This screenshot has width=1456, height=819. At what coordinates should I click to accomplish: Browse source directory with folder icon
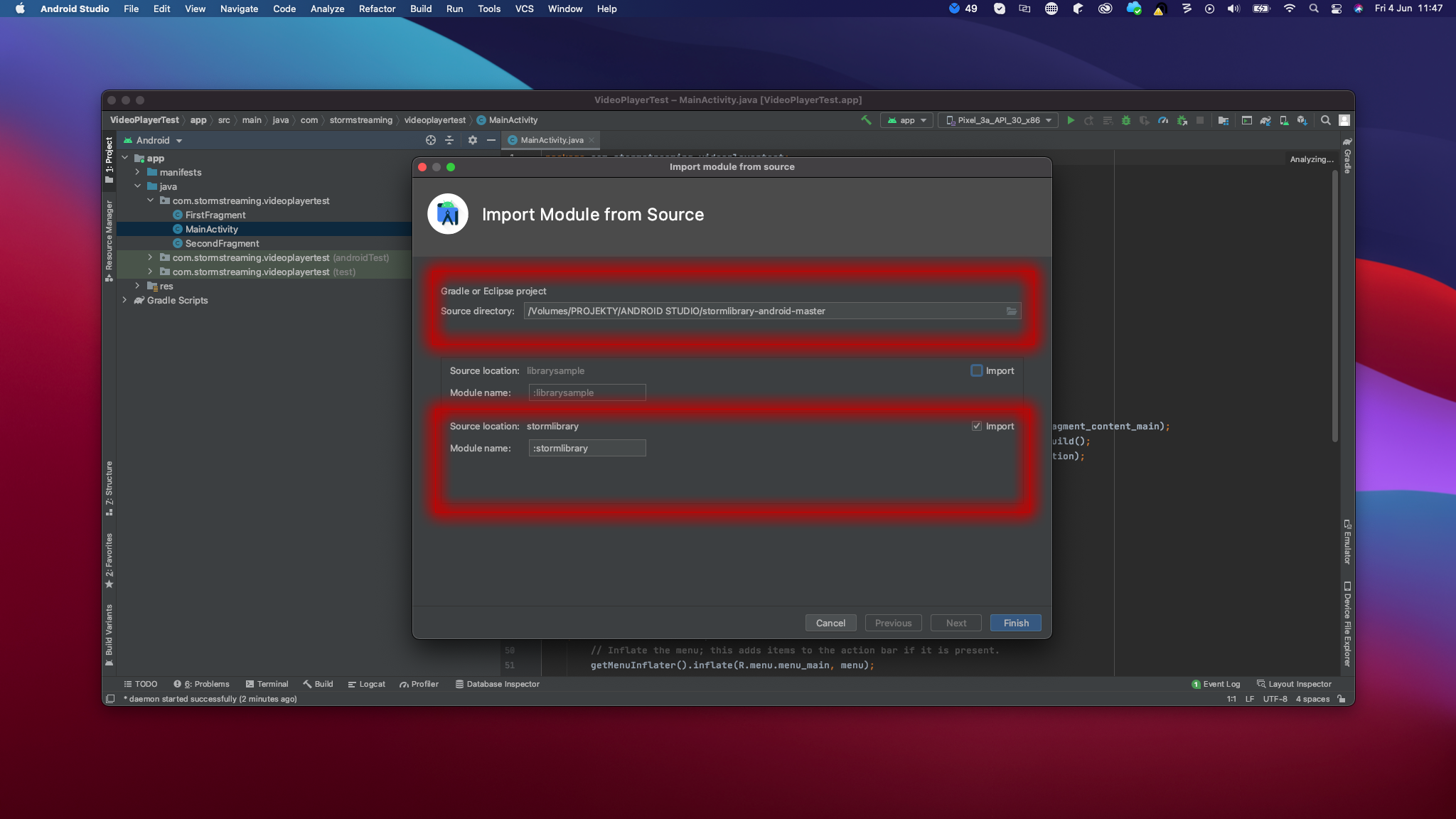coord(1012,311)
